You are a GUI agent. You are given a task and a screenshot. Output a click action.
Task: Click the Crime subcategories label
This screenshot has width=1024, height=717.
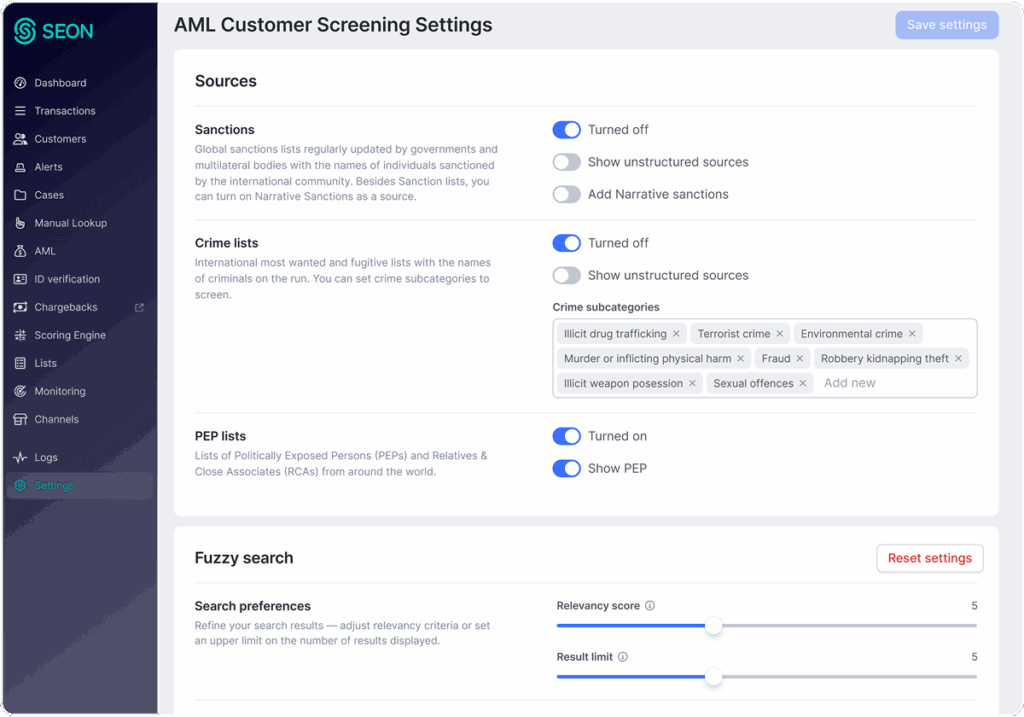click(x=606, y=307)
